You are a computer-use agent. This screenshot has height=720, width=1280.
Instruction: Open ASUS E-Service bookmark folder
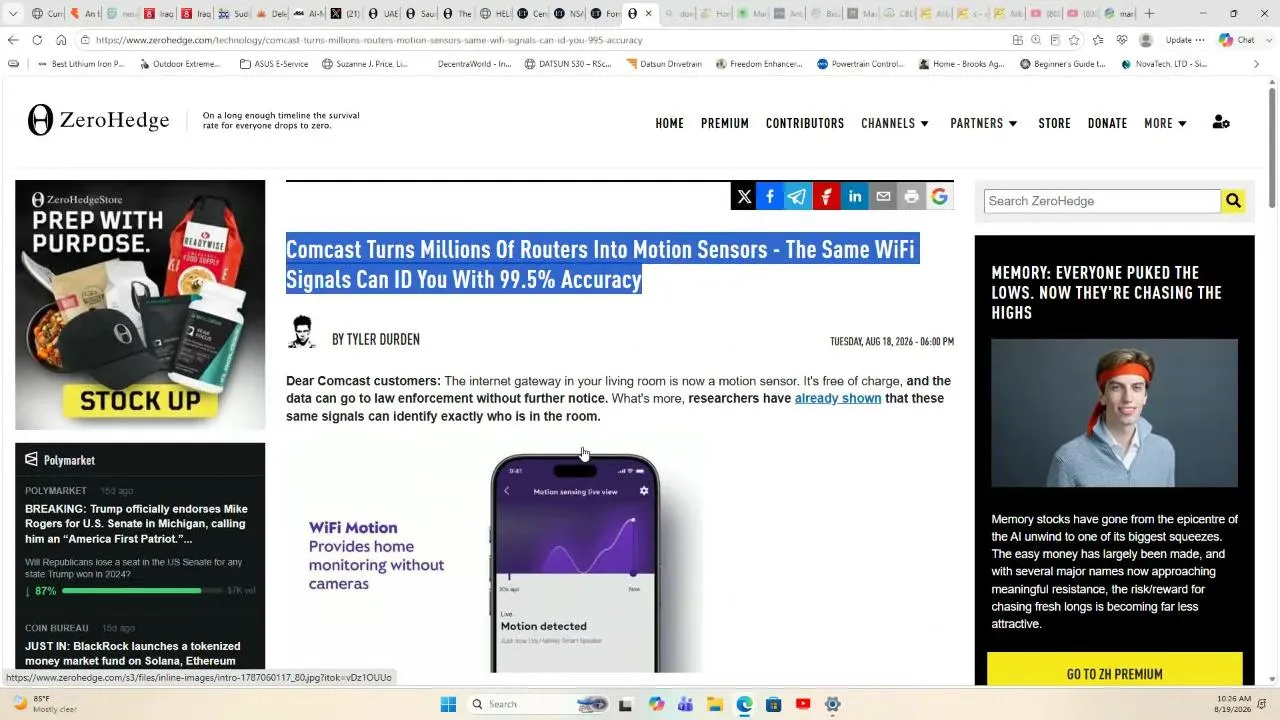(274, 64)
